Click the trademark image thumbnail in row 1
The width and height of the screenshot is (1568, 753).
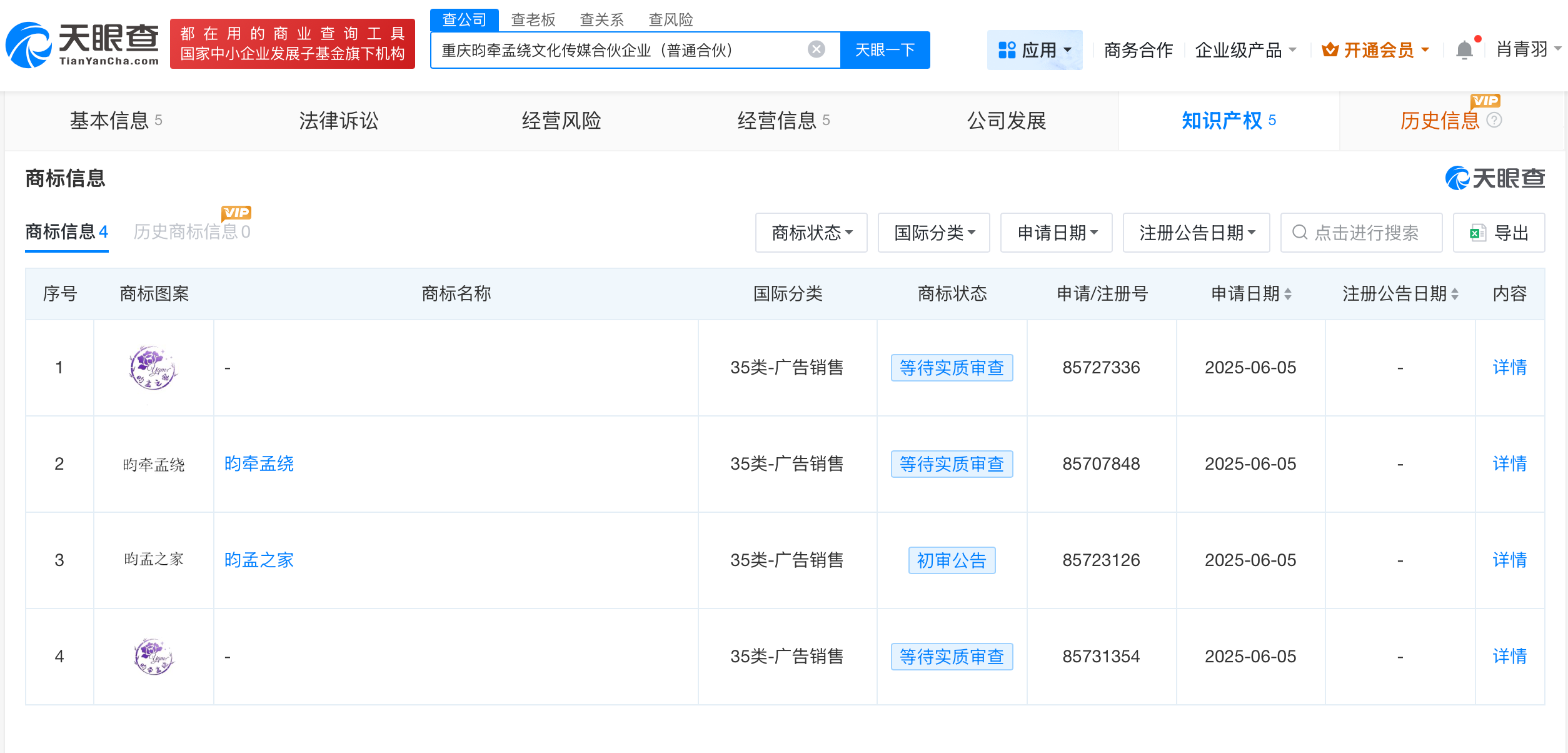pos(153,367)
